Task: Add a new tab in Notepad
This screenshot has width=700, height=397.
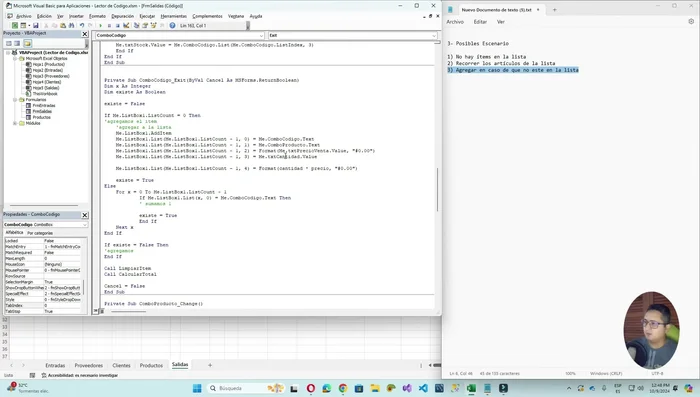Action: (554, 9)
